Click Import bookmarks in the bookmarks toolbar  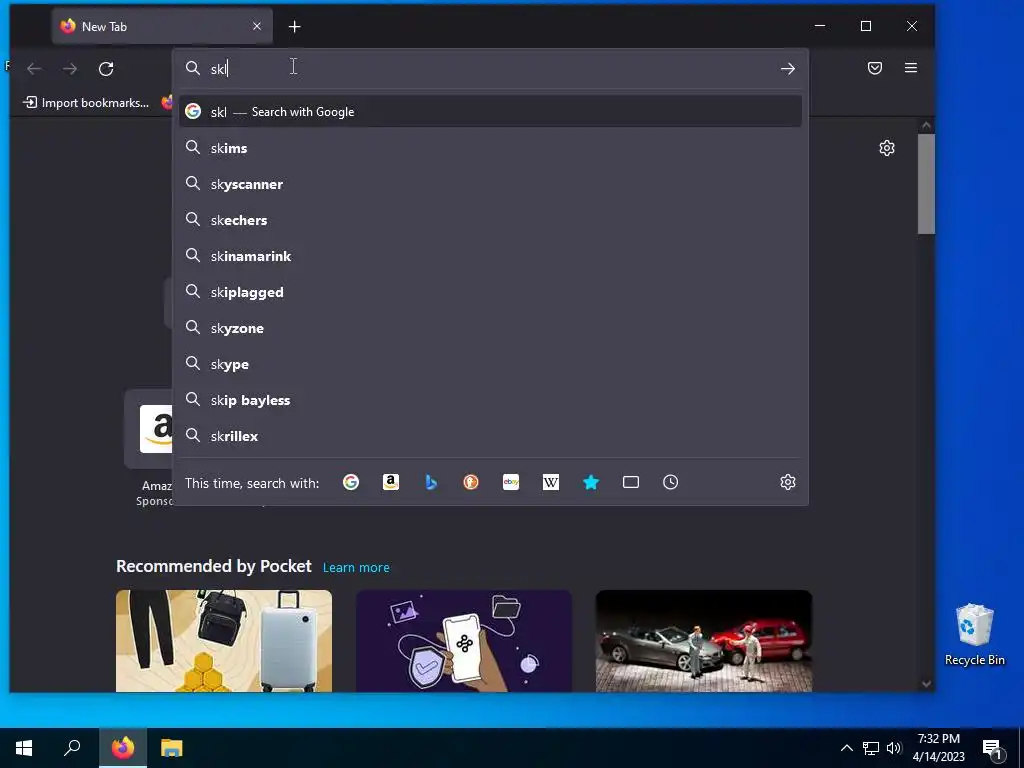(x=86, y=103)
